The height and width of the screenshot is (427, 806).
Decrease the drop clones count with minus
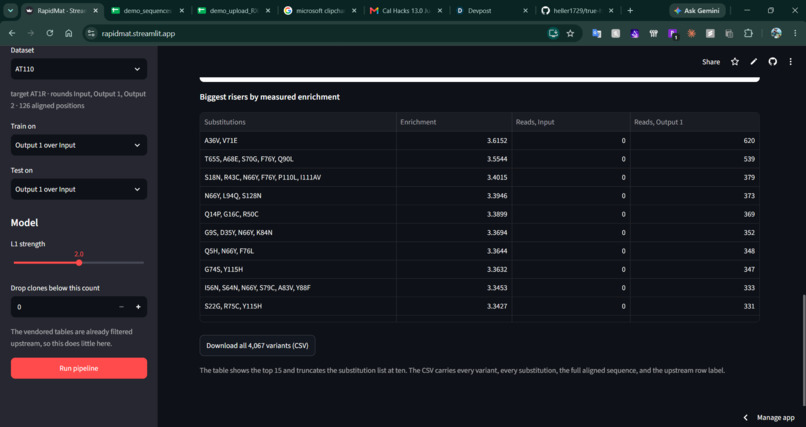pos(121,307)
